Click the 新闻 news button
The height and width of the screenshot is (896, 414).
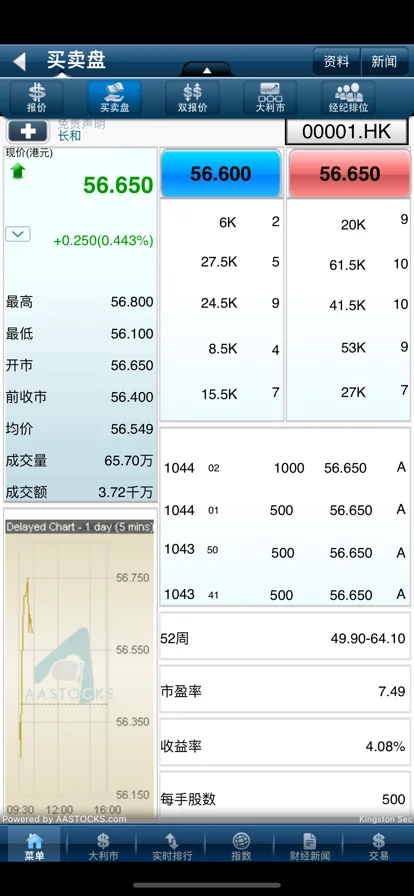(x=384, y=62)
